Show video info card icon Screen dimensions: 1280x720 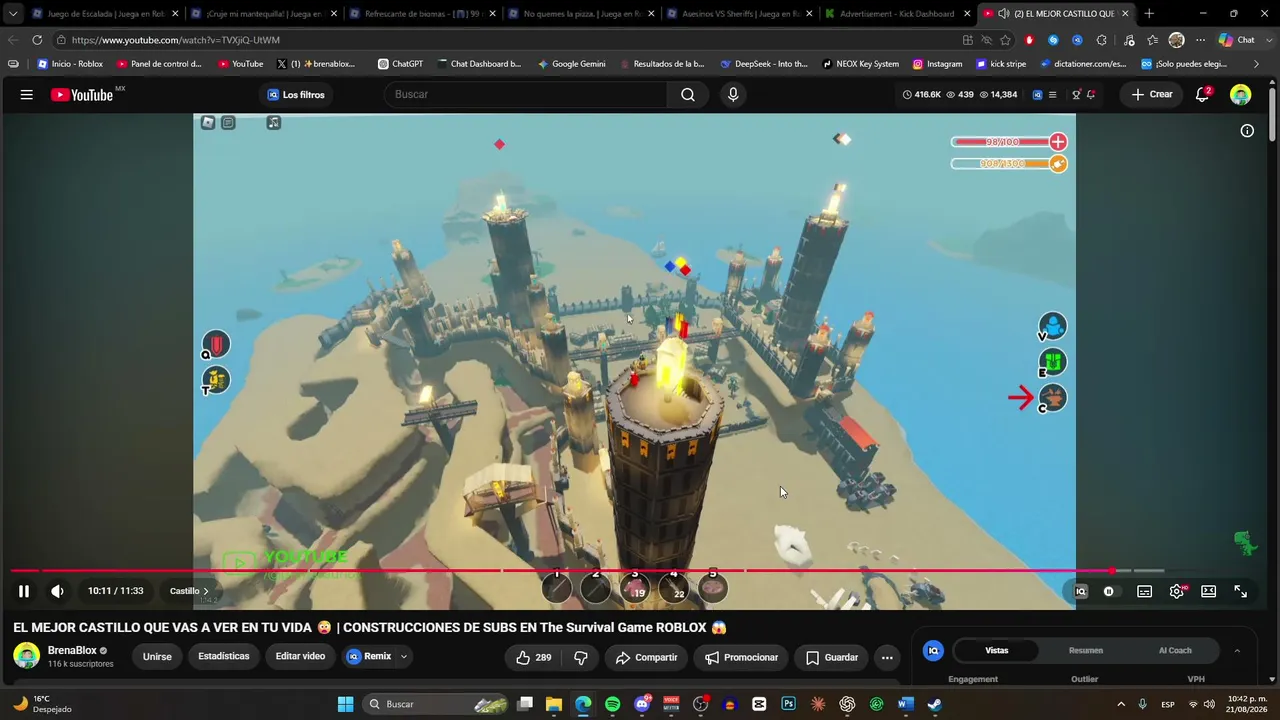point(1247,131)
